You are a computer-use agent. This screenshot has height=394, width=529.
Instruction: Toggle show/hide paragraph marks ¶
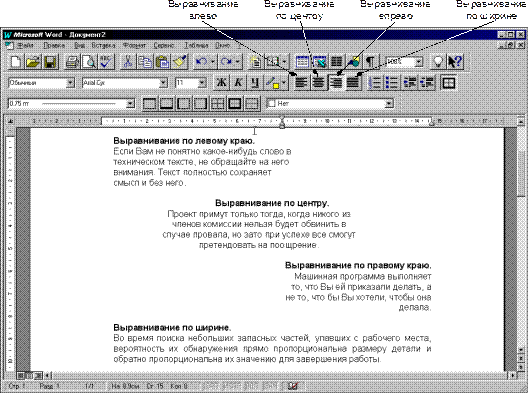tap(371, 62)
